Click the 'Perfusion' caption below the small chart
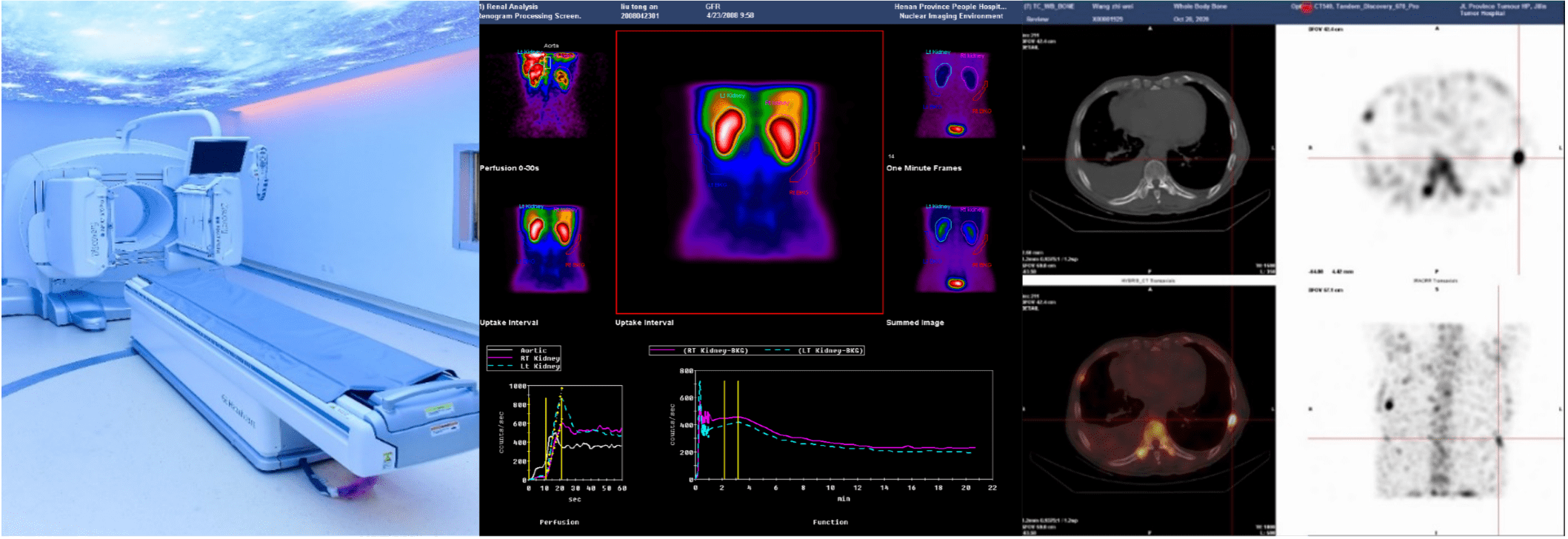The image size is (1568, 539). coord(559,523)
